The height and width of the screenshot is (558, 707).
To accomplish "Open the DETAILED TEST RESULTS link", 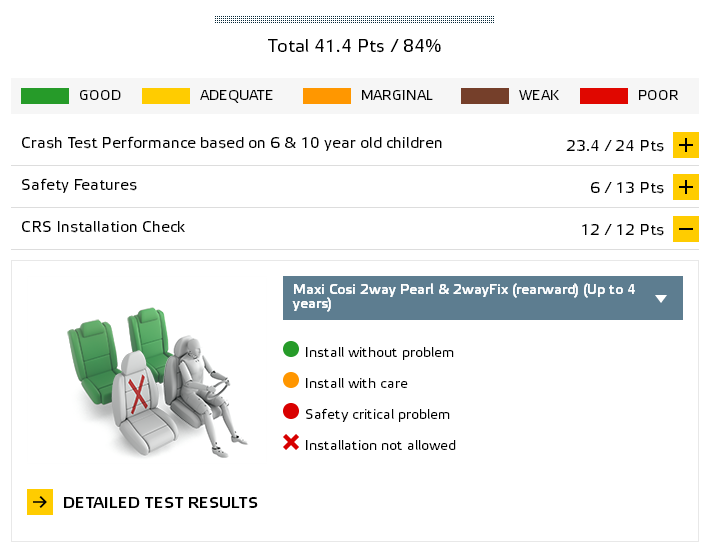I will [x=160, y=503].
